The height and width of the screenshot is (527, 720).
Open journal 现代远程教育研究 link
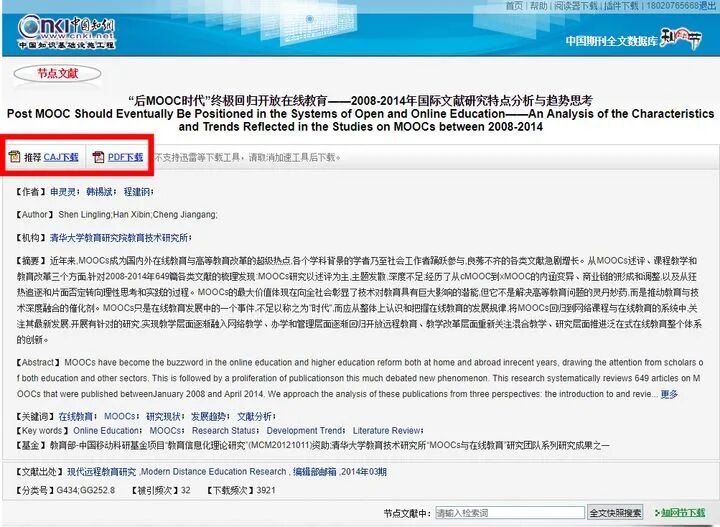pyautogui.click(x=102, y=472)
